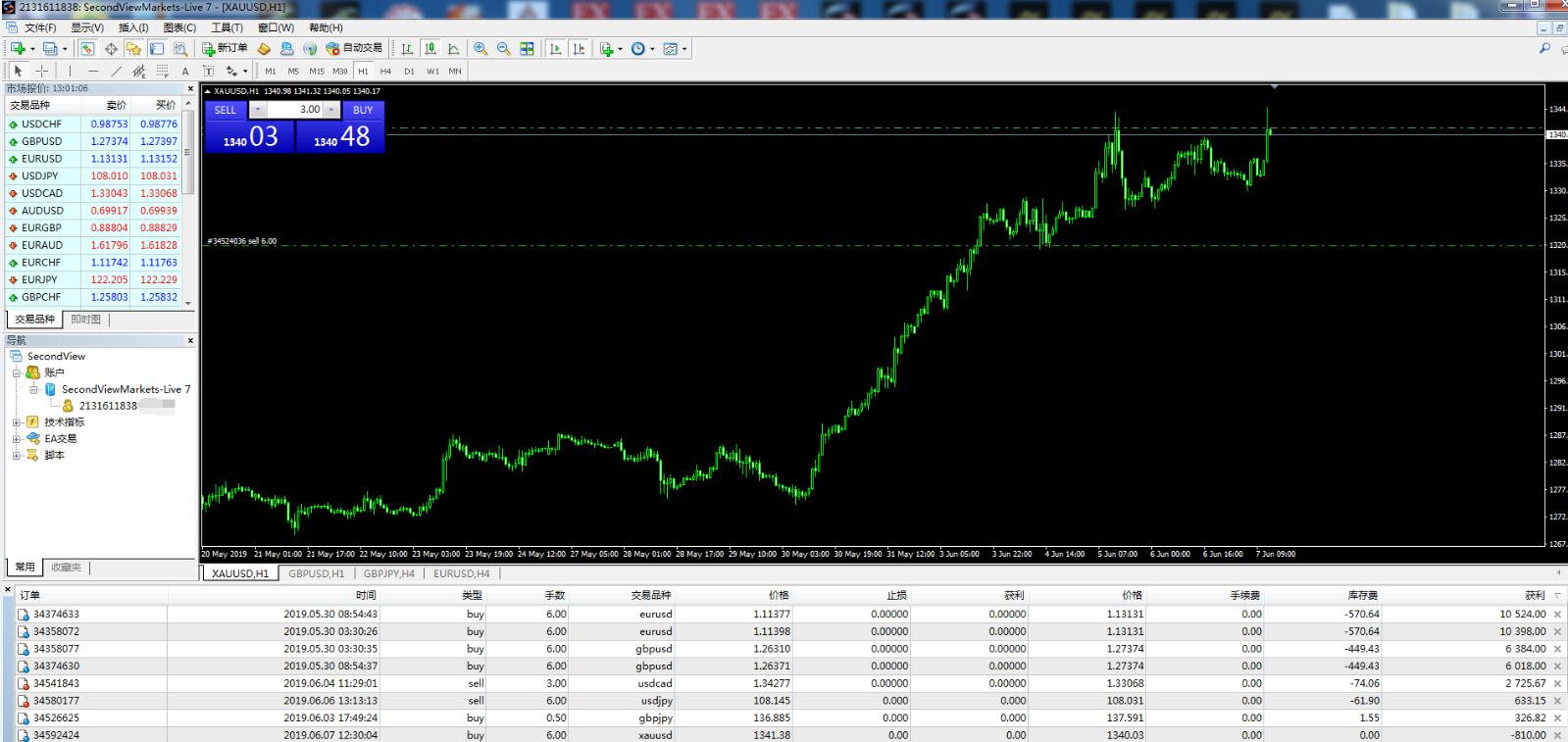Open the Strategy Tester icon
Screen dimensions: 1568x742
pyautogui.click(x=180, y=48)
